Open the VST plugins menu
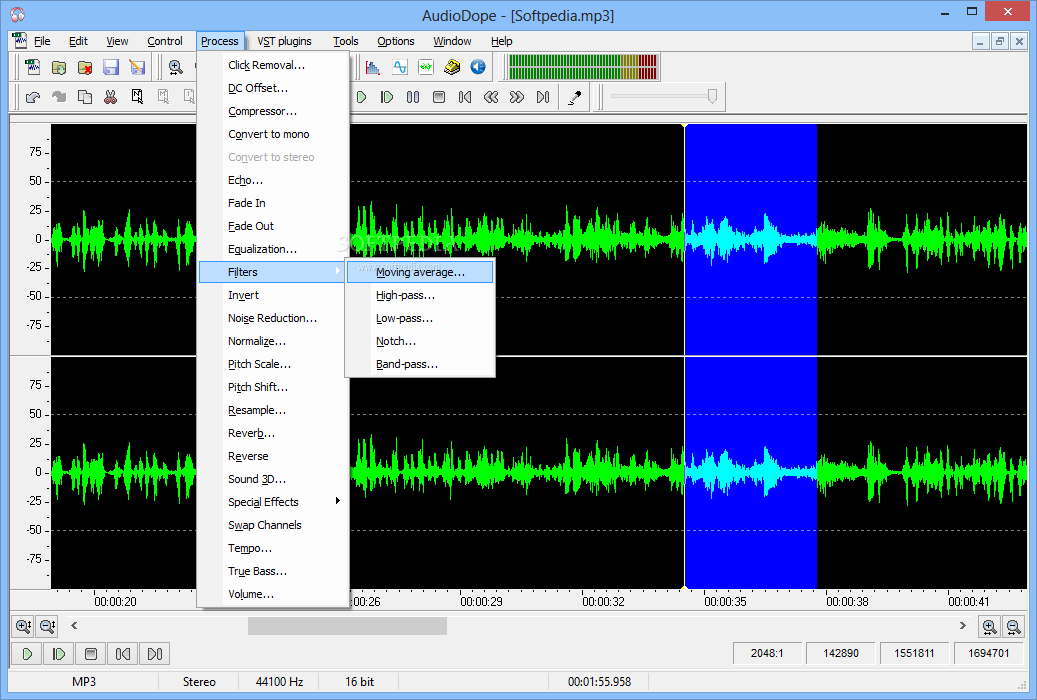 click(x=284, y=41)
